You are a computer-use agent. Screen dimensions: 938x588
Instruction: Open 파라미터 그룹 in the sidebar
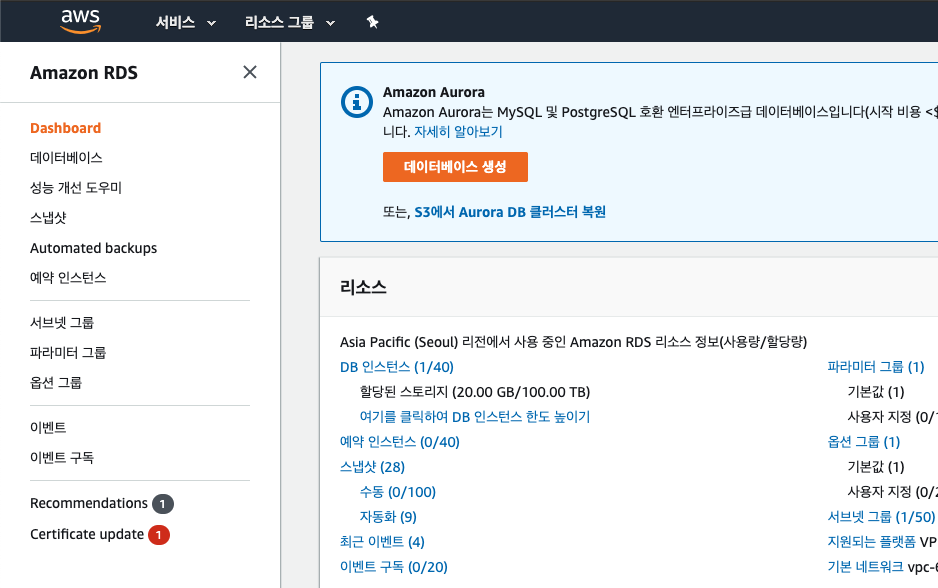[x=68, y=352]
